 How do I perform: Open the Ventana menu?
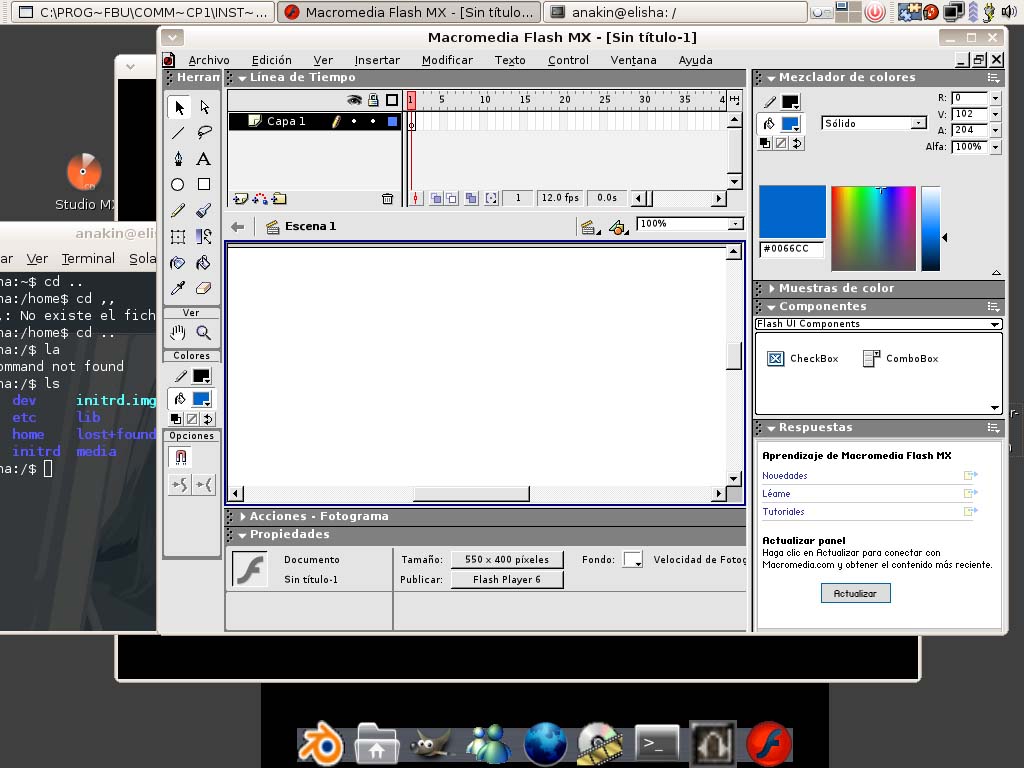[633, 60]
